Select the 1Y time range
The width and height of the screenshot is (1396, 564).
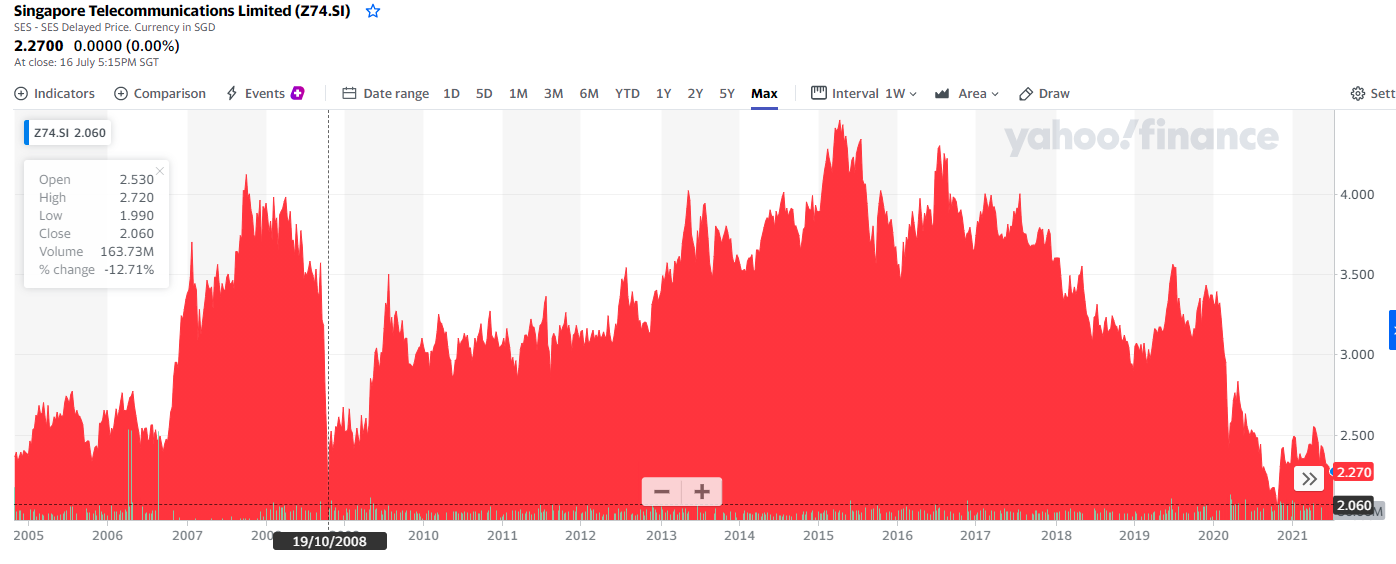(663, 93)
